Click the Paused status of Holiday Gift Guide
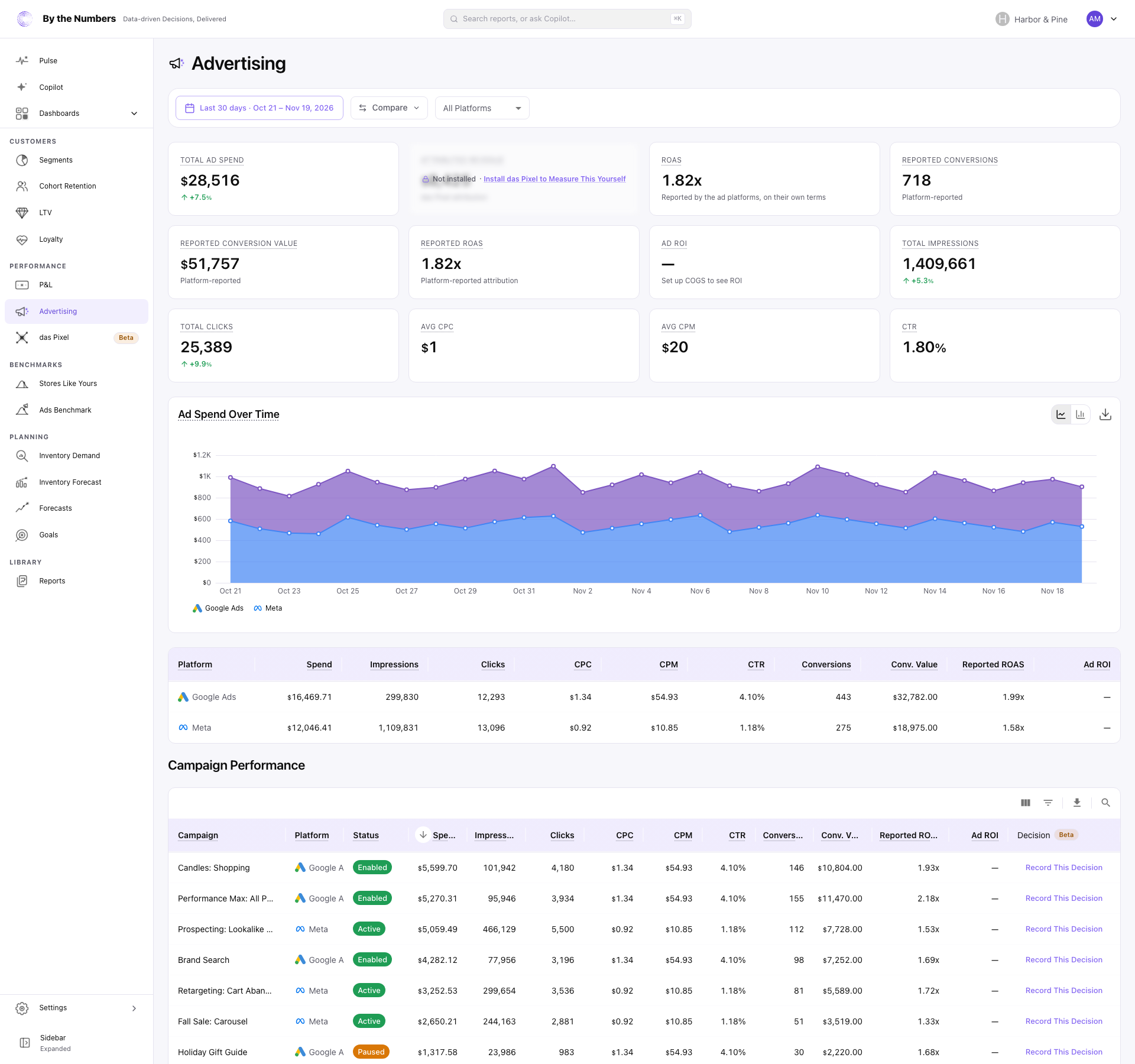The width and height of the screenshot is (1135, 1064). pos(371,1052)
